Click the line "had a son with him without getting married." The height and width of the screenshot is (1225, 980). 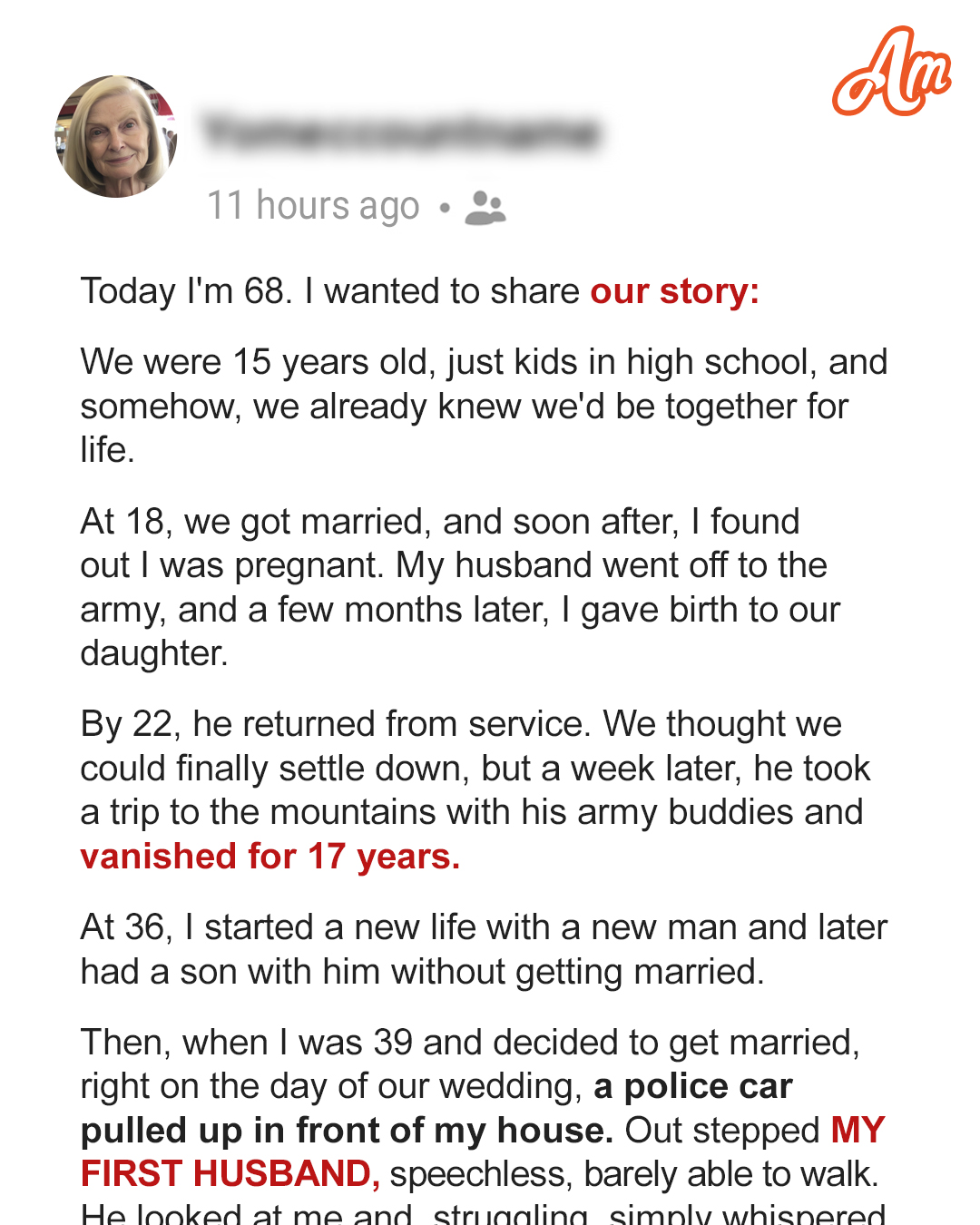point(422,972)
